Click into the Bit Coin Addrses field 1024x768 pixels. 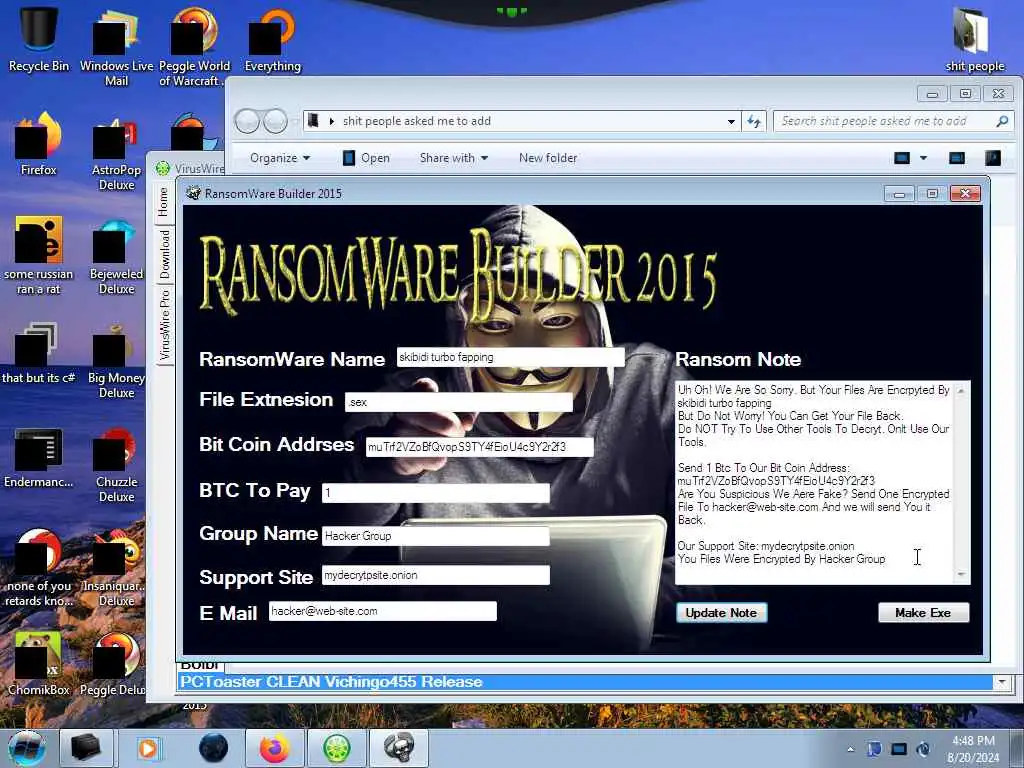[479, 447]
